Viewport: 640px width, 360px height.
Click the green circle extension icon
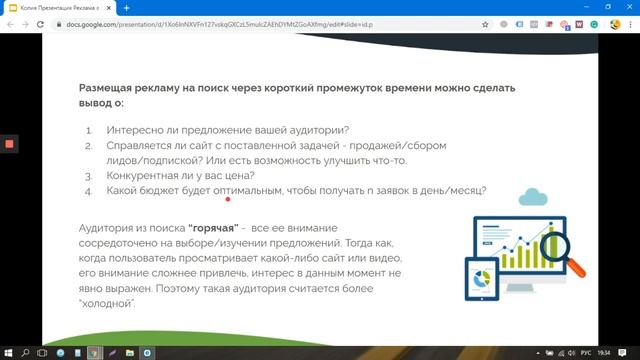tap(594, 24)
